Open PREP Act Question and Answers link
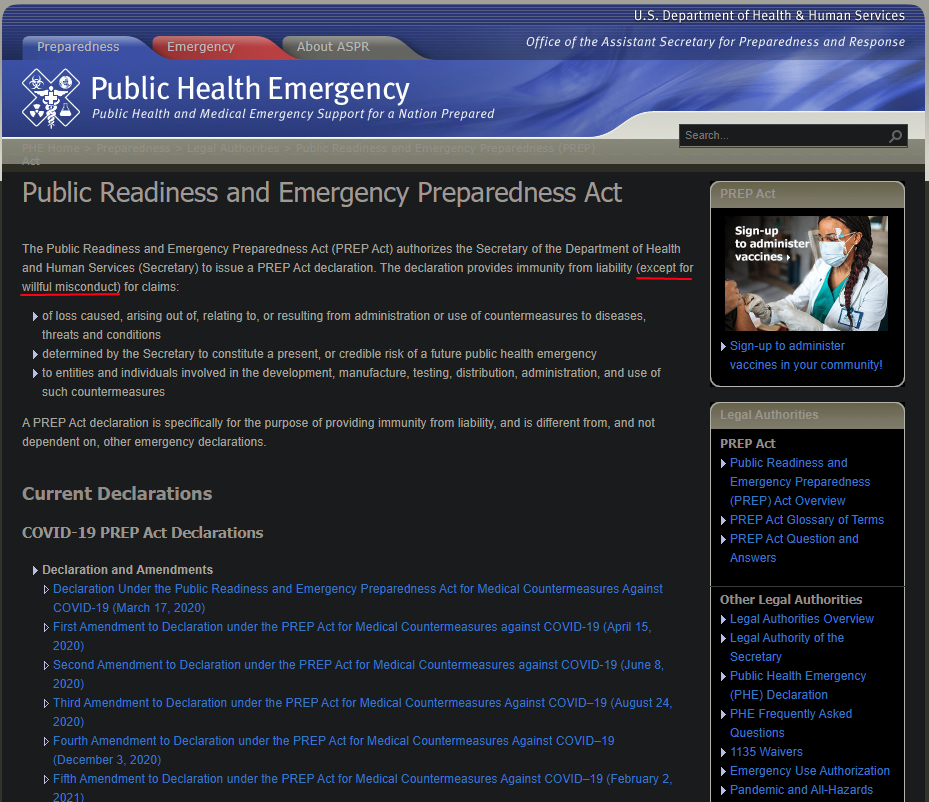Viewport: 929px width, 802px height. tap(794, 548)
